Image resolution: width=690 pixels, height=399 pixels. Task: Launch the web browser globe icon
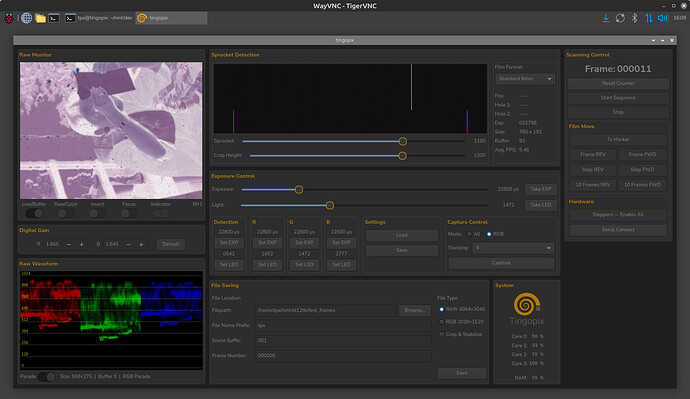(26, 18)
